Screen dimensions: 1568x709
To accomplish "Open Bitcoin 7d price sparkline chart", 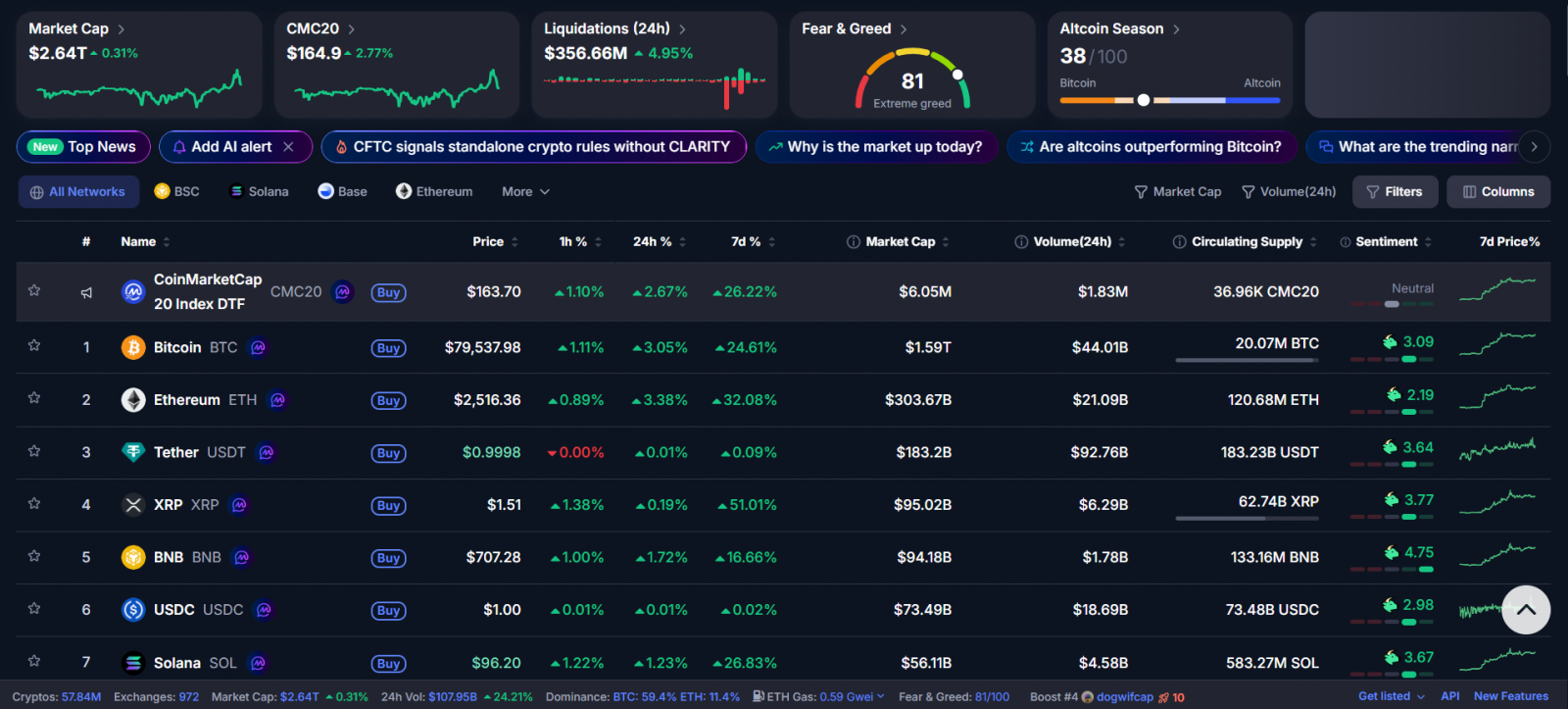I will click(x=1497, y=344).
